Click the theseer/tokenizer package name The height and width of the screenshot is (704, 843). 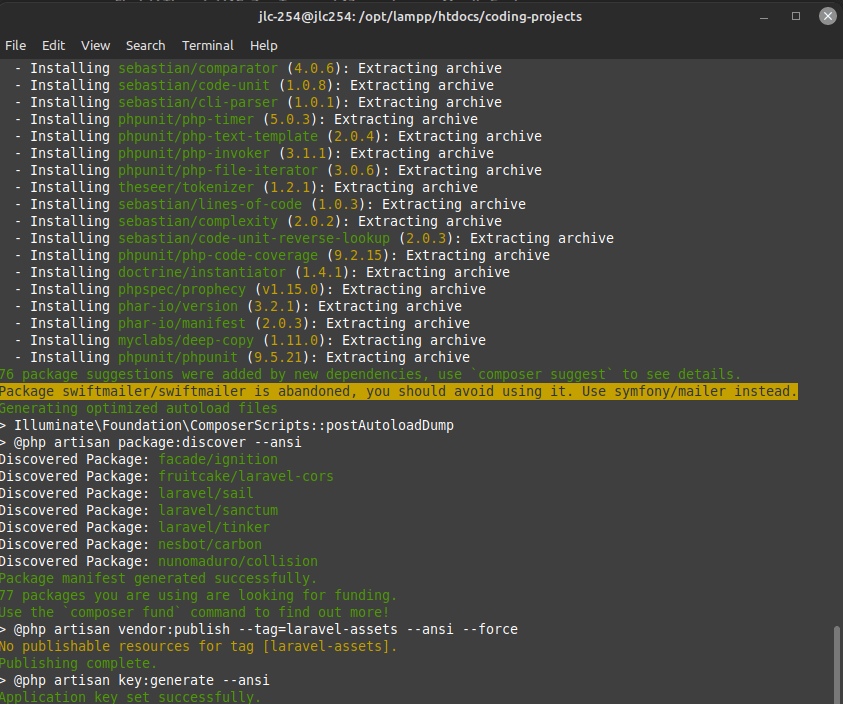pyautogui.click(x=186, y=187)
